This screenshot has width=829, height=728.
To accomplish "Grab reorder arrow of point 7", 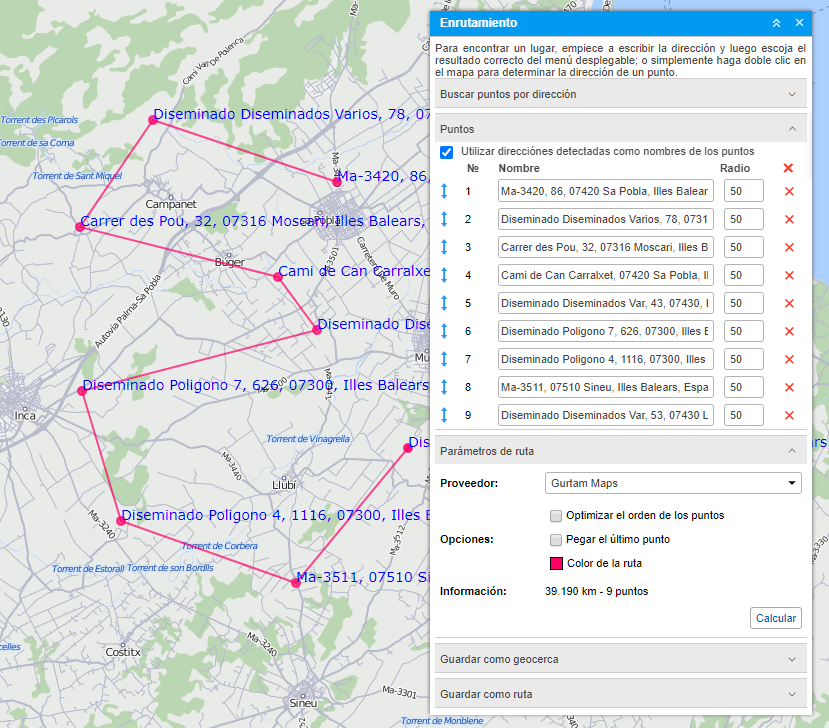I will [x=444, y=359].
